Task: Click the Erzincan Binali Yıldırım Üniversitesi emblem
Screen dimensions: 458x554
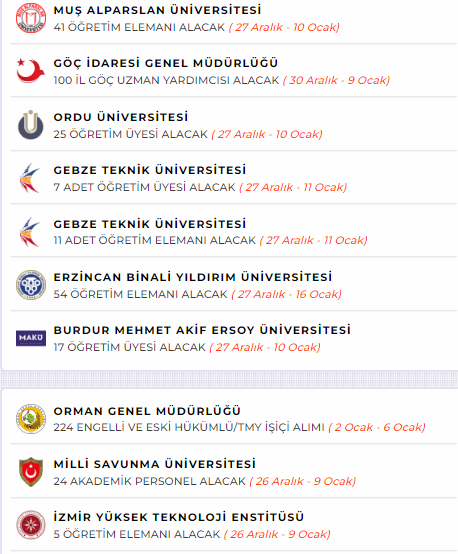Action: 31,285
